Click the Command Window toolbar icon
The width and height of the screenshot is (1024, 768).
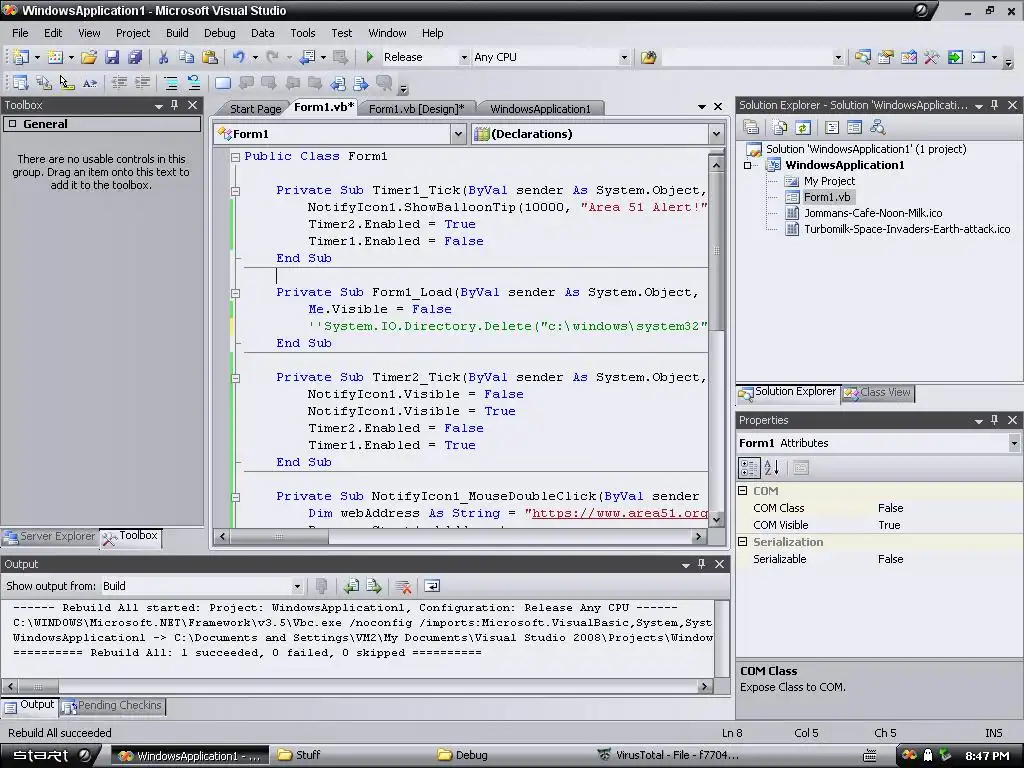coord(978,57)
